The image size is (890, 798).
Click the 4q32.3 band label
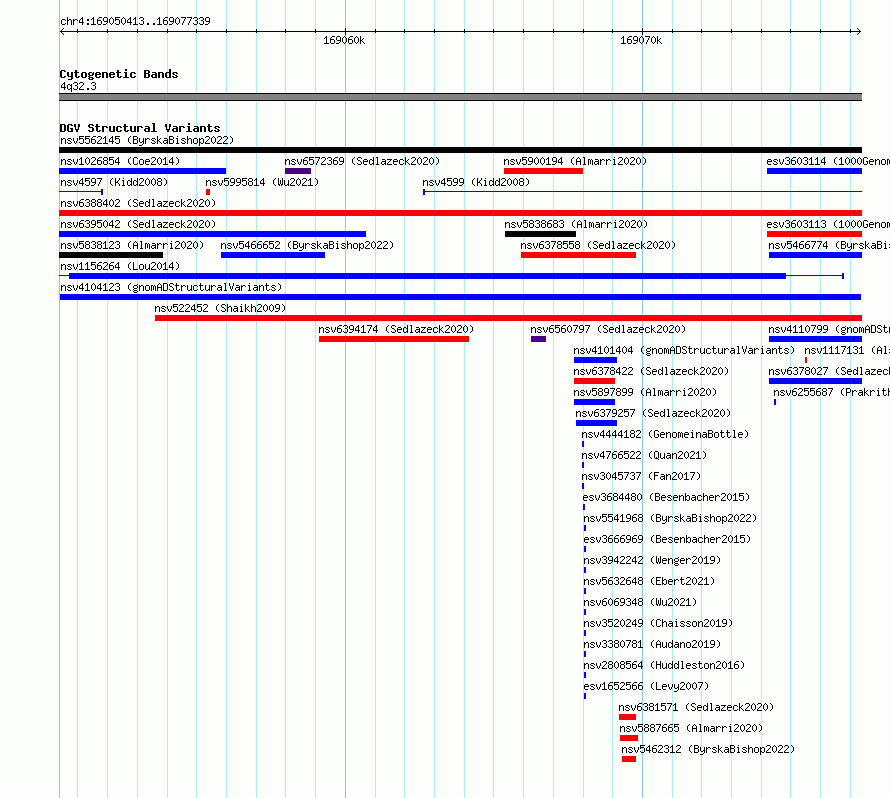78,86
